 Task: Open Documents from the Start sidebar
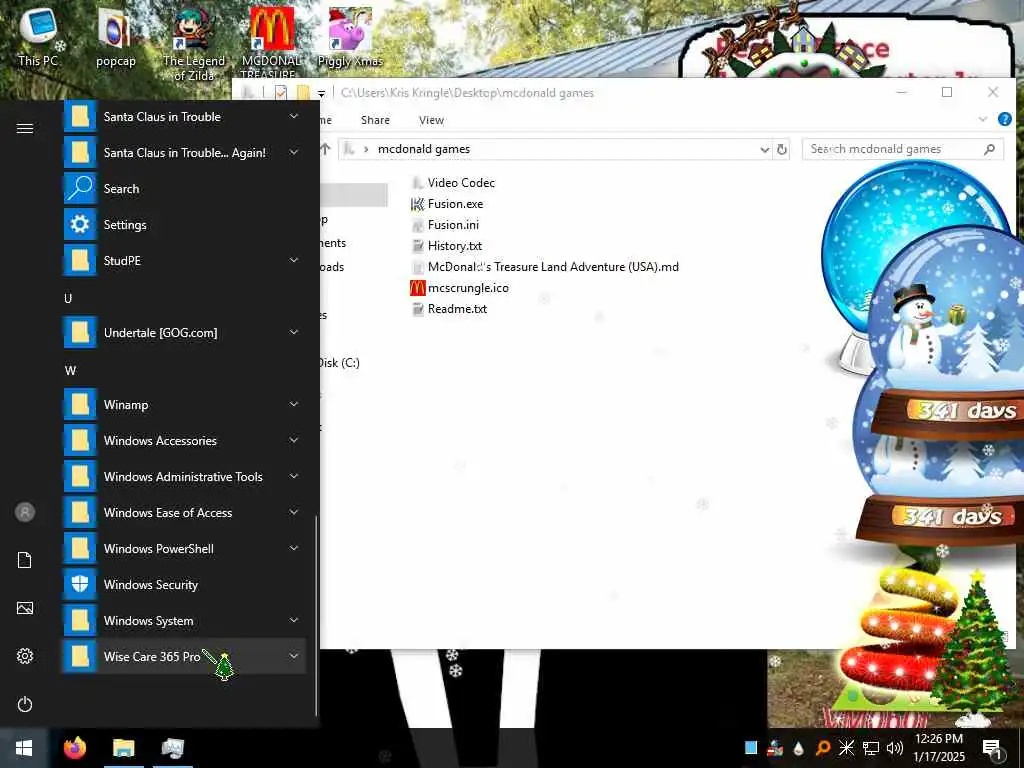point(25,560)
